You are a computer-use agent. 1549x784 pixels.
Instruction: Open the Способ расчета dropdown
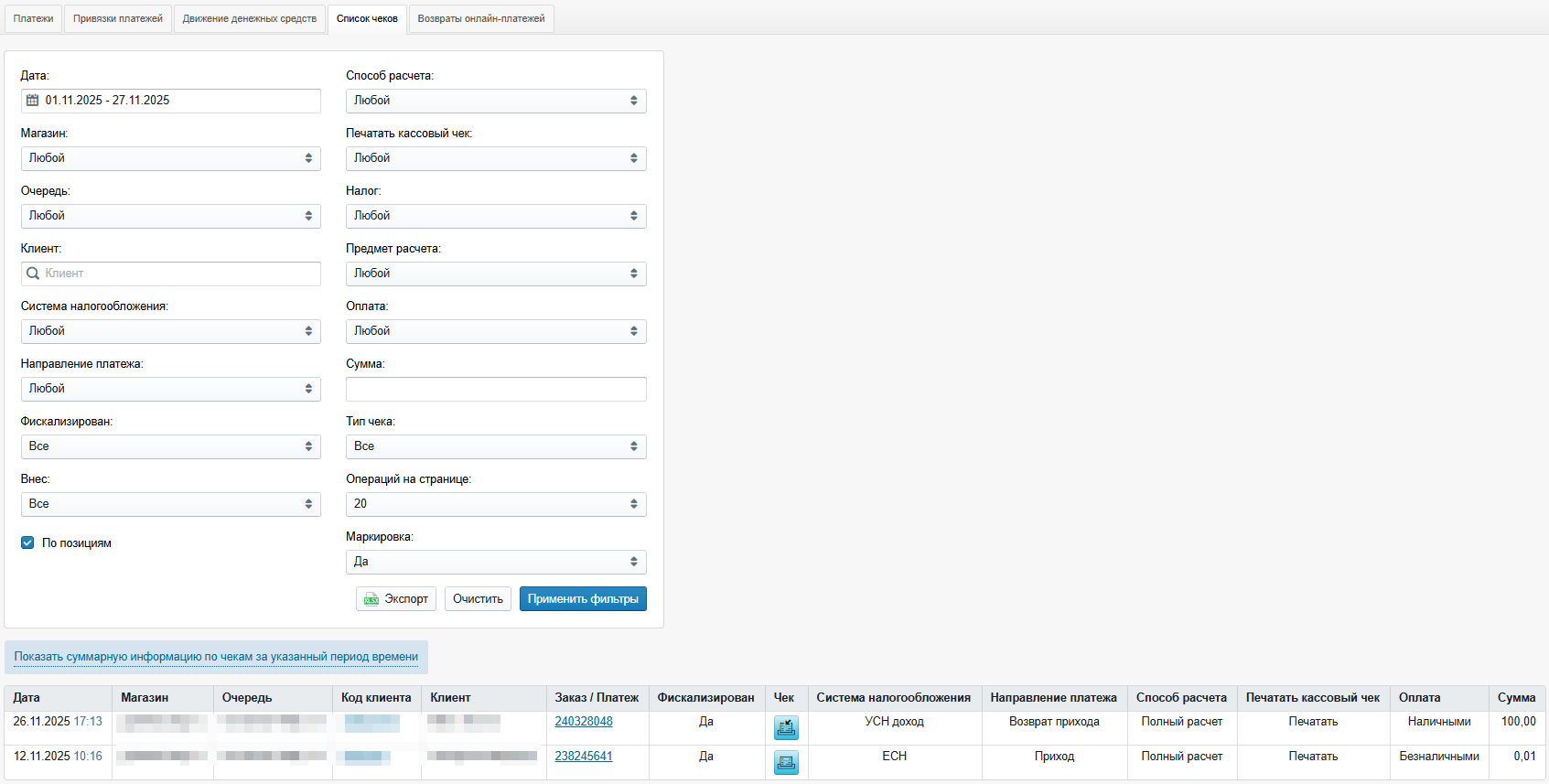[x=495, y=101]
